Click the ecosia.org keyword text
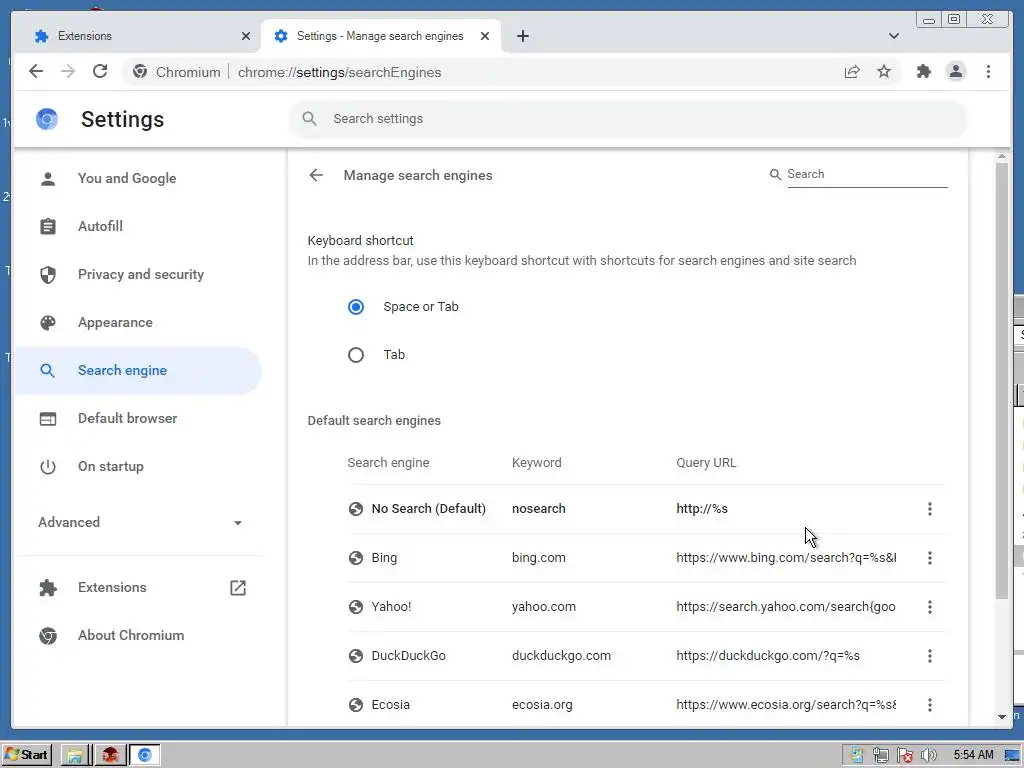Image resolution: width=1024 pixels, height=768 pixels. point(542,705)
